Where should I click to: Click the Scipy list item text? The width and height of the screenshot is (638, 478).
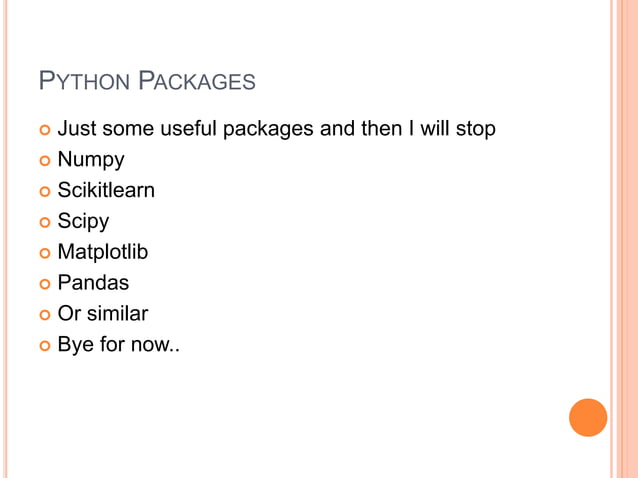click(83, 221)
